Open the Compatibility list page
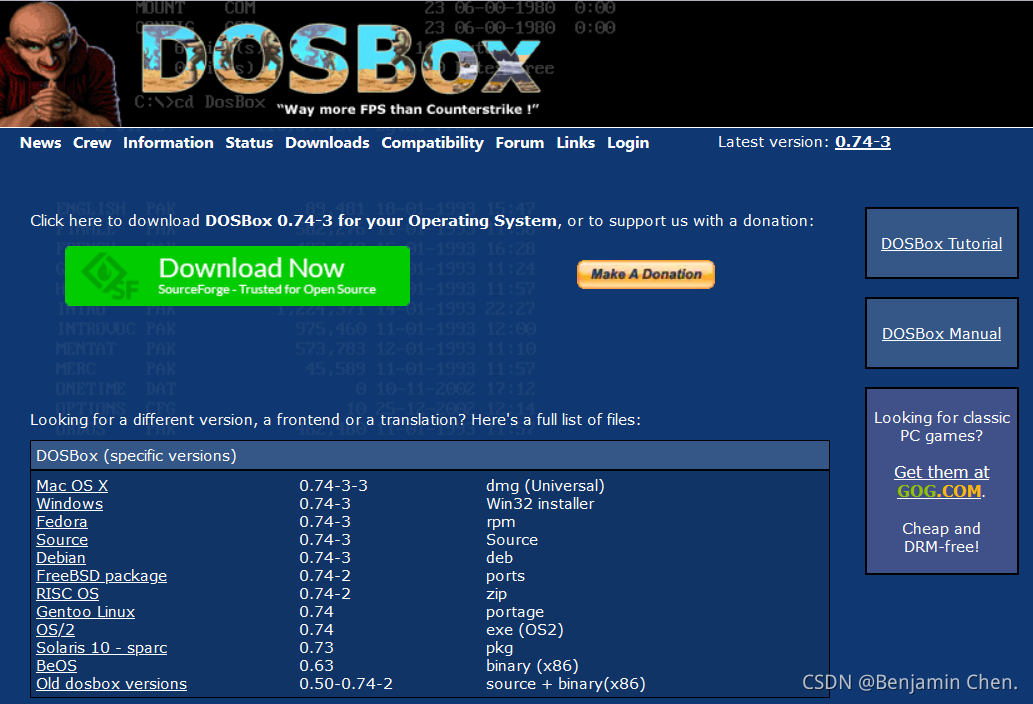Screen dimensions: 1033x704 click(x=432, y=143)
